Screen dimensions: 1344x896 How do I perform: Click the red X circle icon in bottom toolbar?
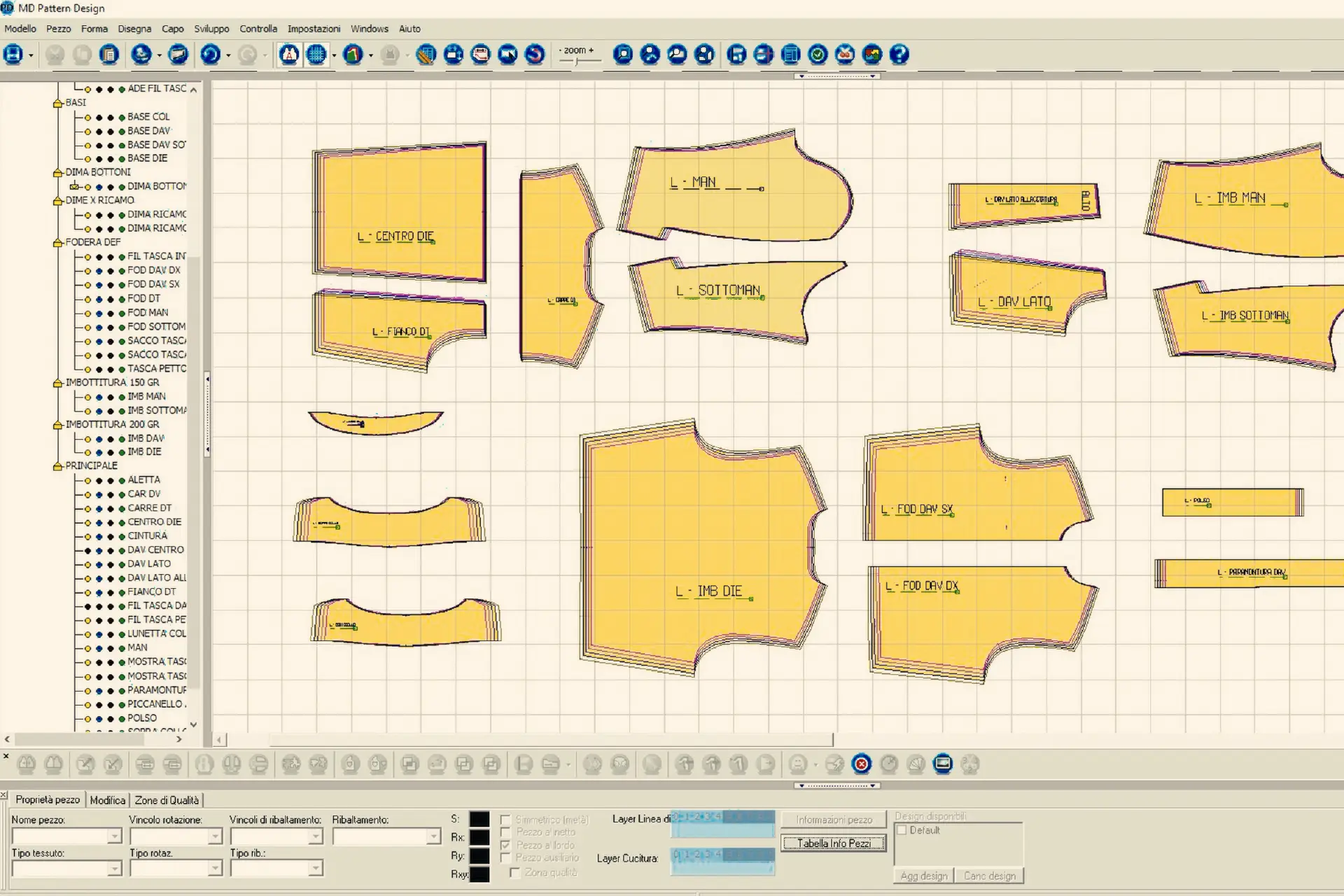(862, 764)
